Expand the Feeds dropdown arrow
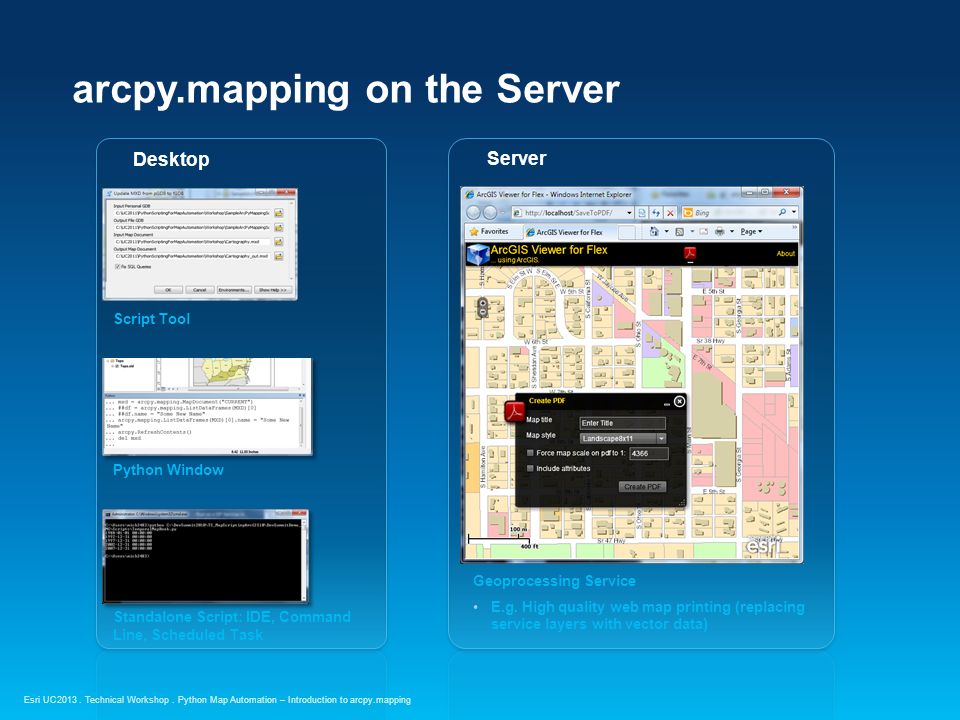Viewport: 960px width, 720px height. pos(692,231)
